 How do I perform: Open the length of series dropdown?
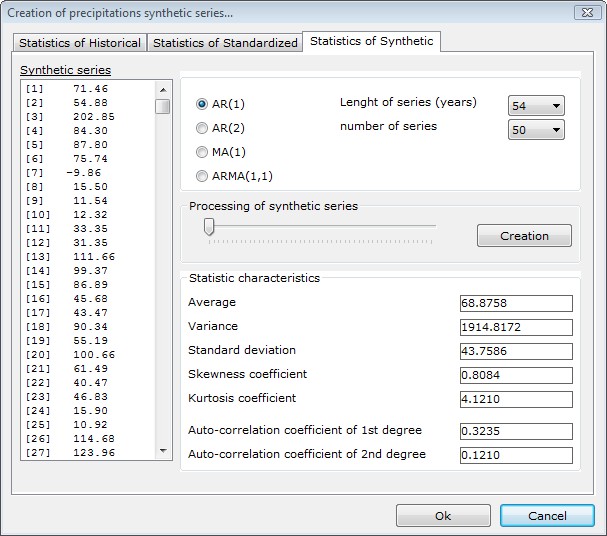537,106
